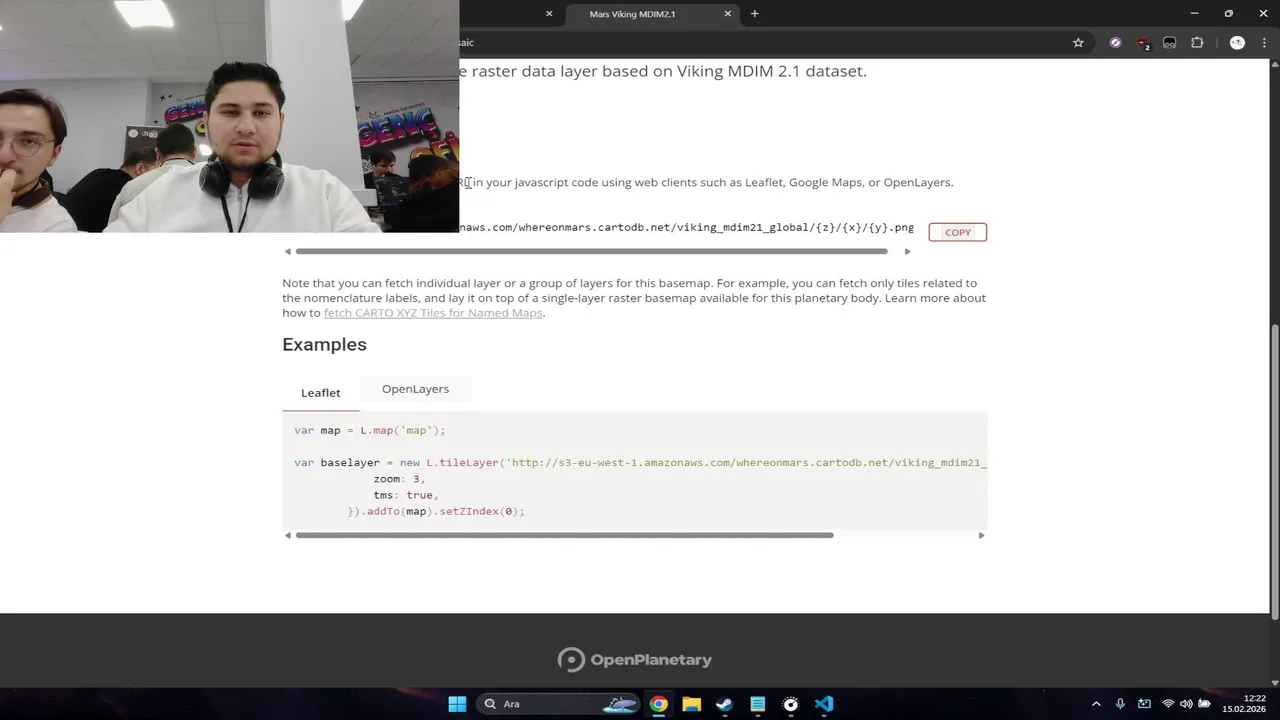Click the 'zoom: 3,' code line
The height and width of the screenshot is (720, 1280).
tap(399, 479)
